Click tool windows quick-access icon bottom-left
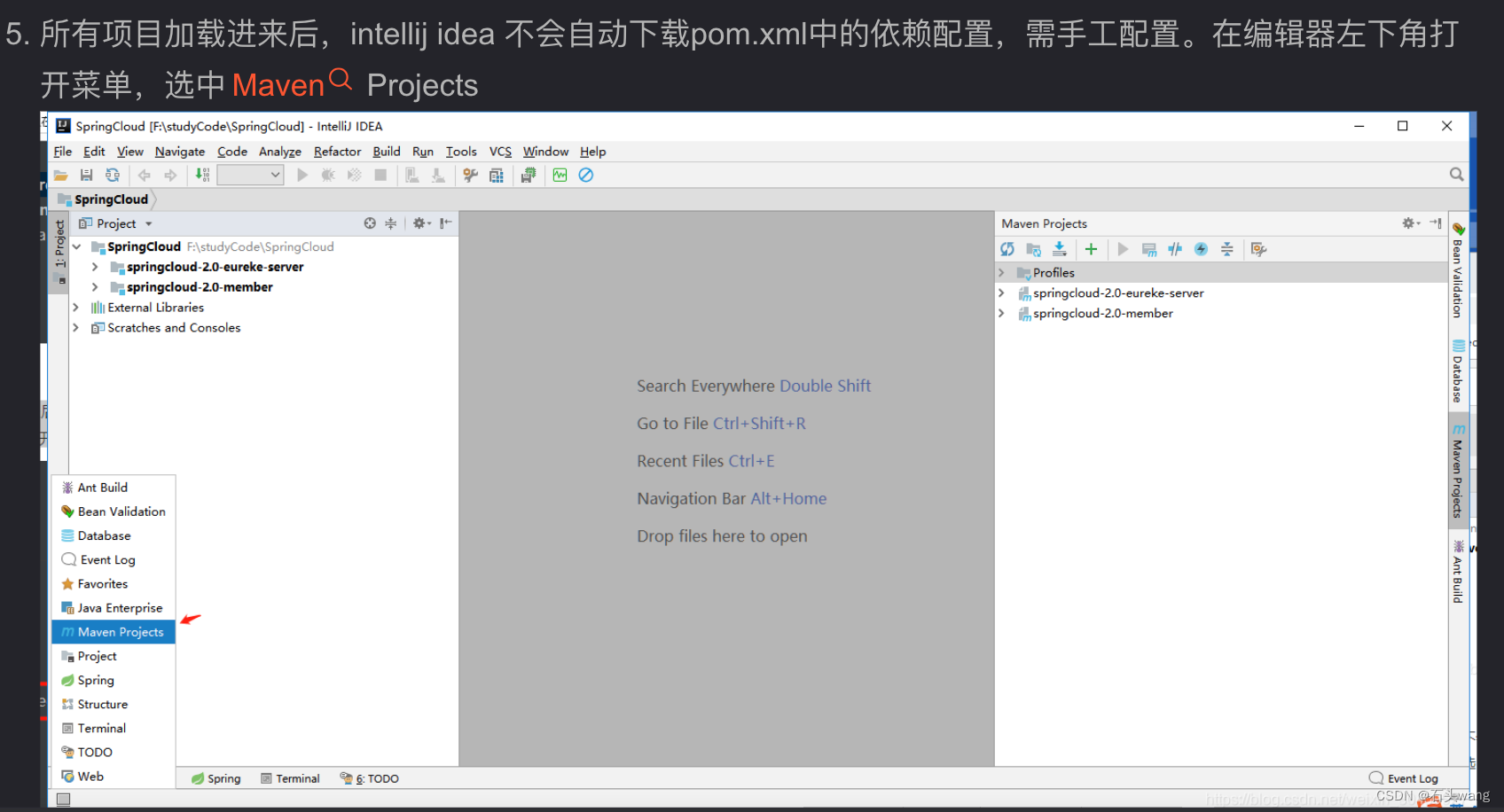The height and width of the screenshot is (812, 1504). point(63,800)
